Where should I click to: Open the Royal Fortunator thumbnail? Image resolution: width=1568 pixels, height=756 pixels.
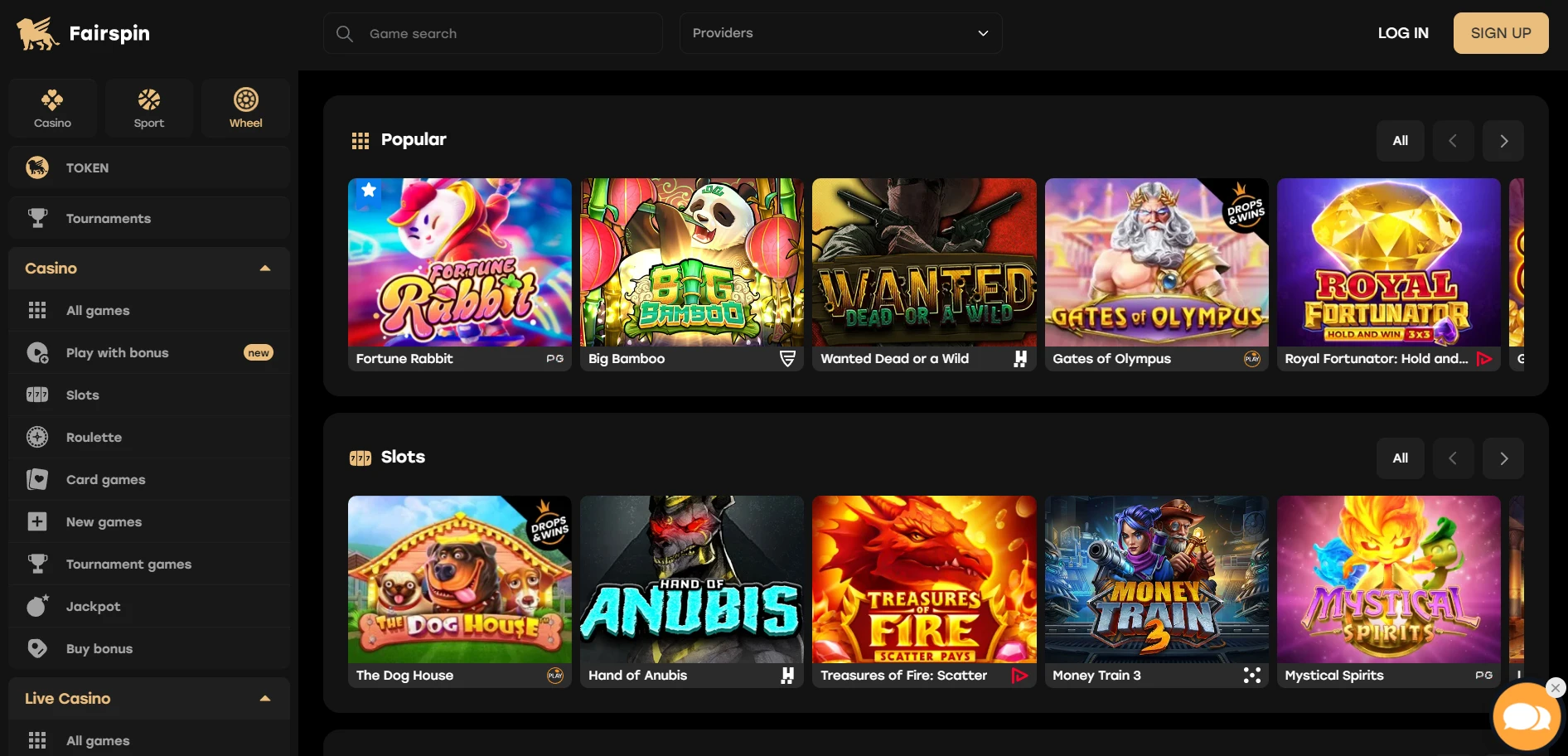click(x=1389, y=263)
